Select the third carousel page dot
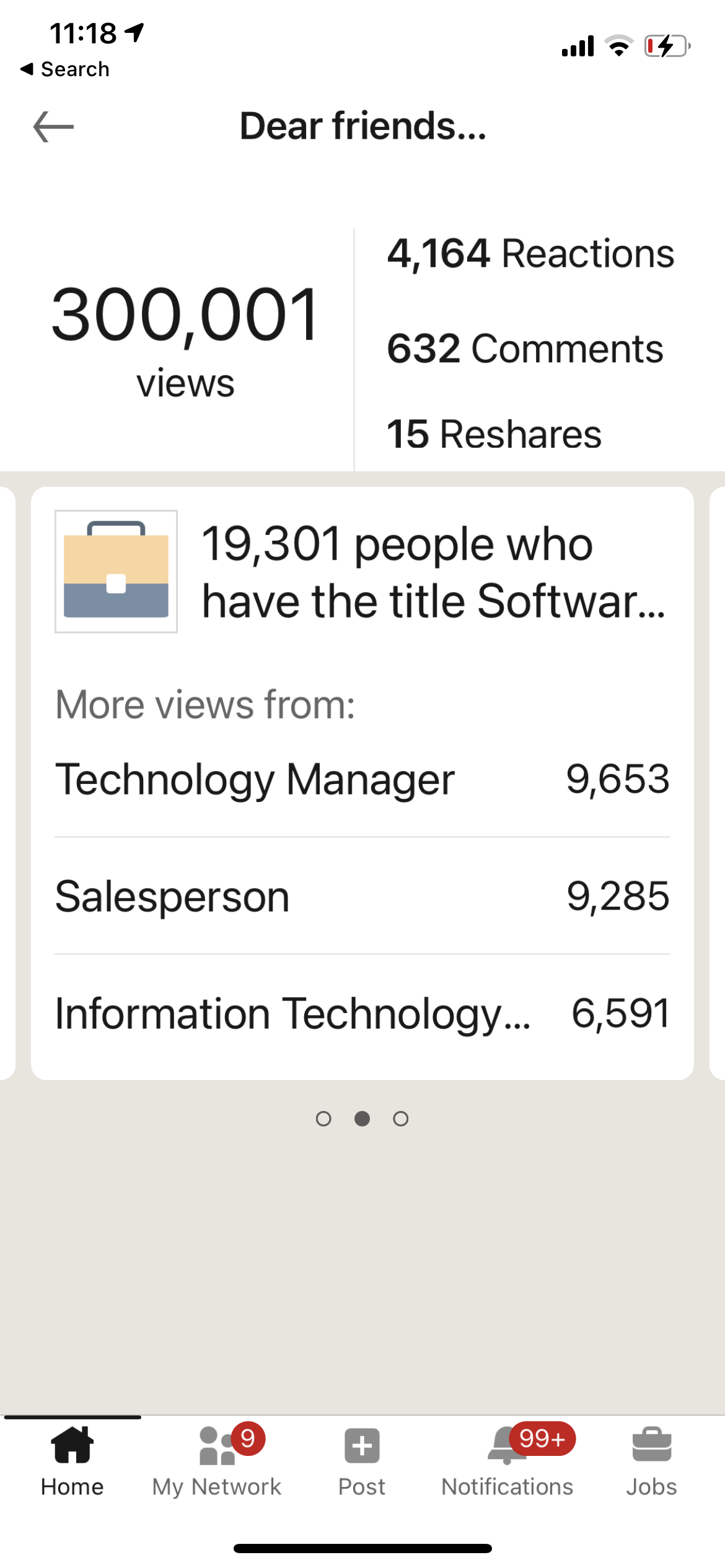 pos(401,1118)
